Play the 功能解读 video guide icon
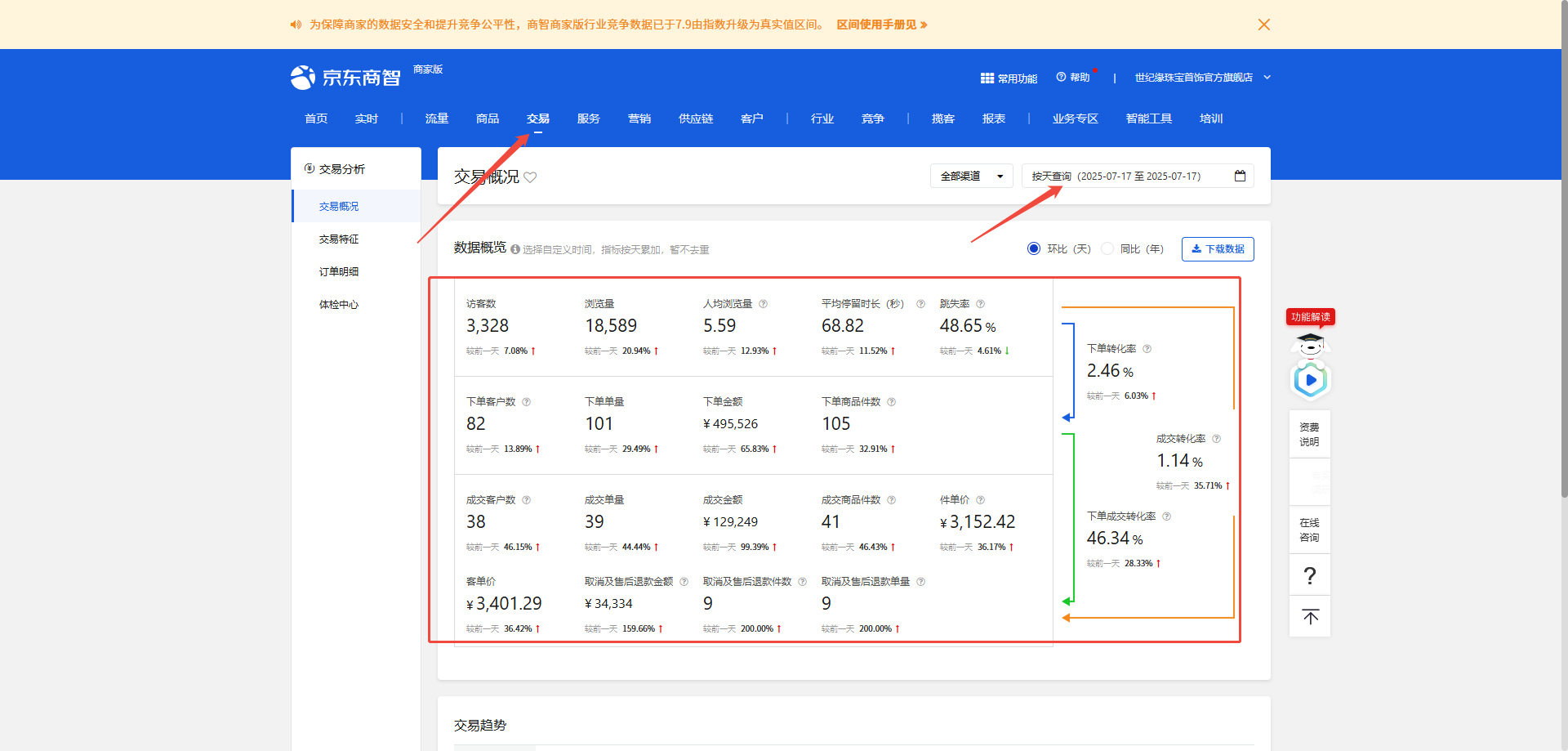The image size is (1568, 751). tap(1310, 380)
